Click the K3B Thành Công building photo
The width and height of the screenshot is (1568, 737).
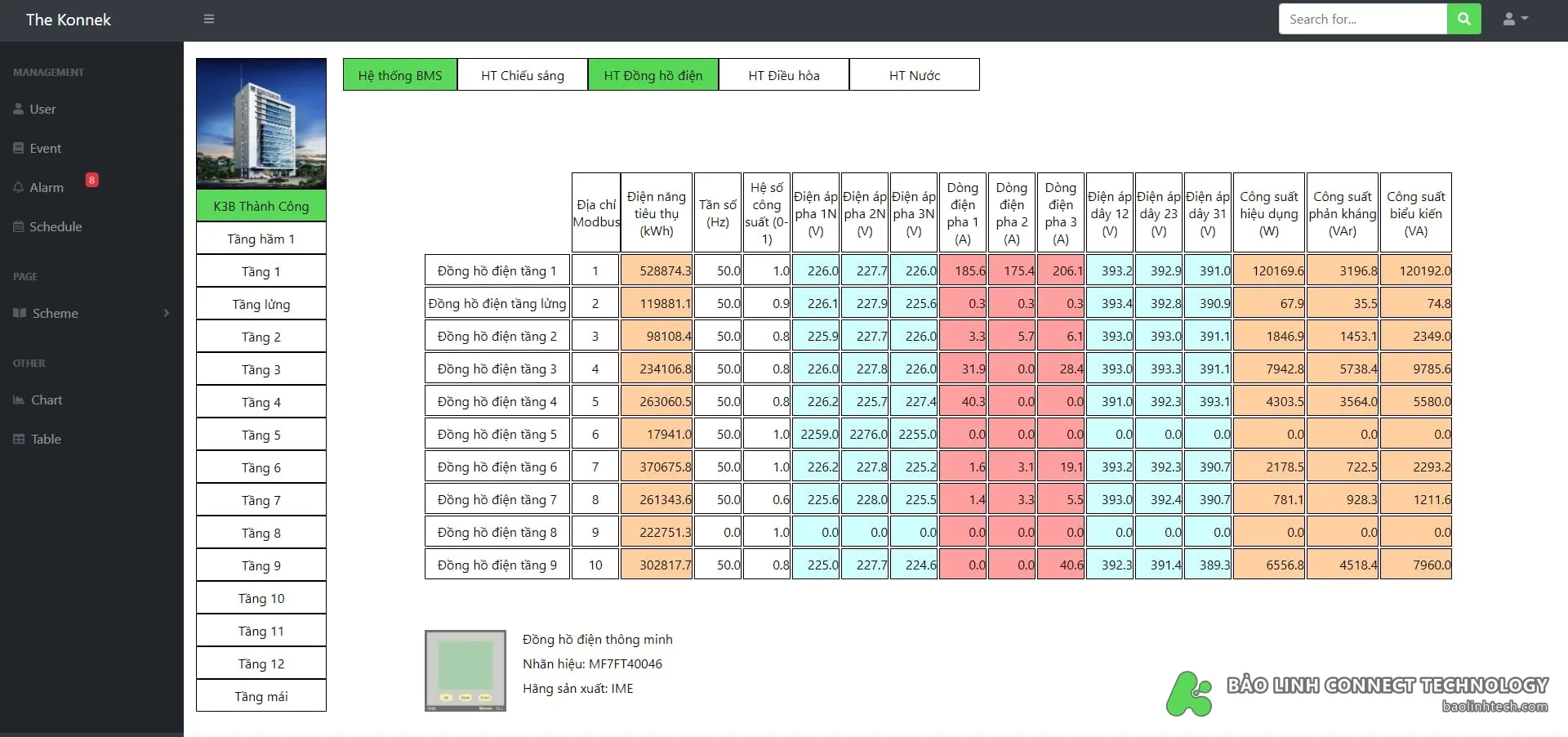pos(261,123)
